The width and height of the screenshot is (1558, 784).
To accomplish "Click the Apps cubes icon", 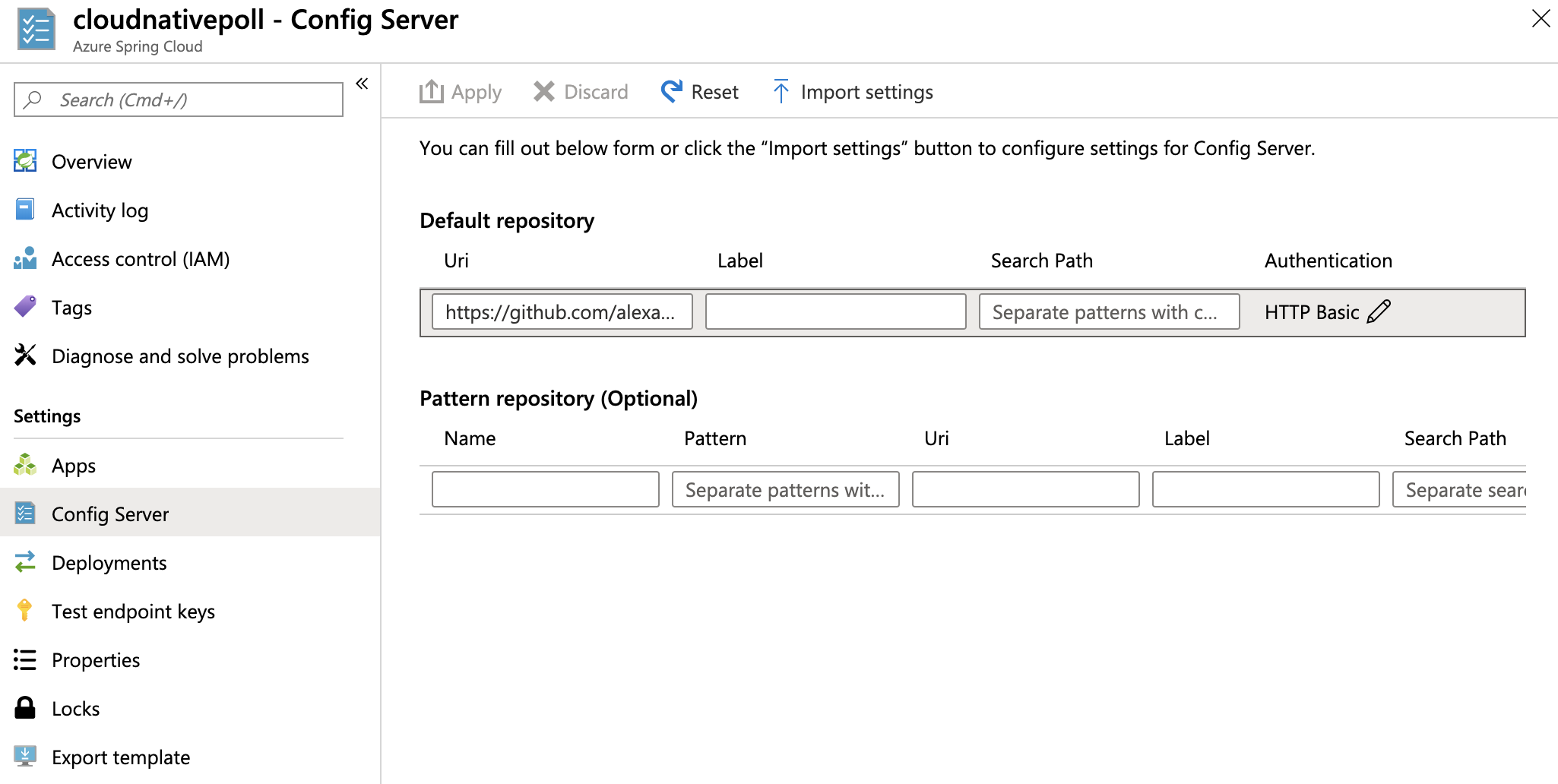I will (25, 465).
